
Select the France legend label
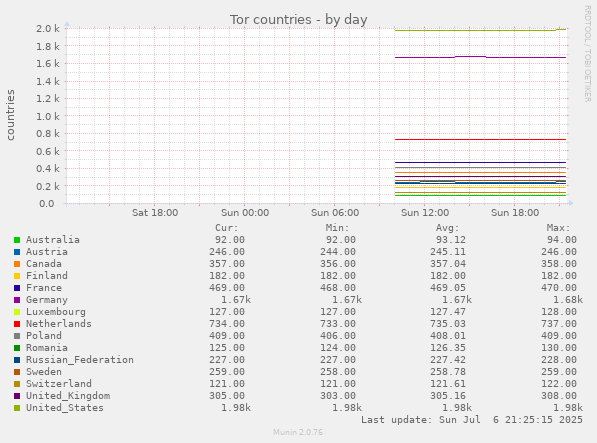(x=43, y=288)
